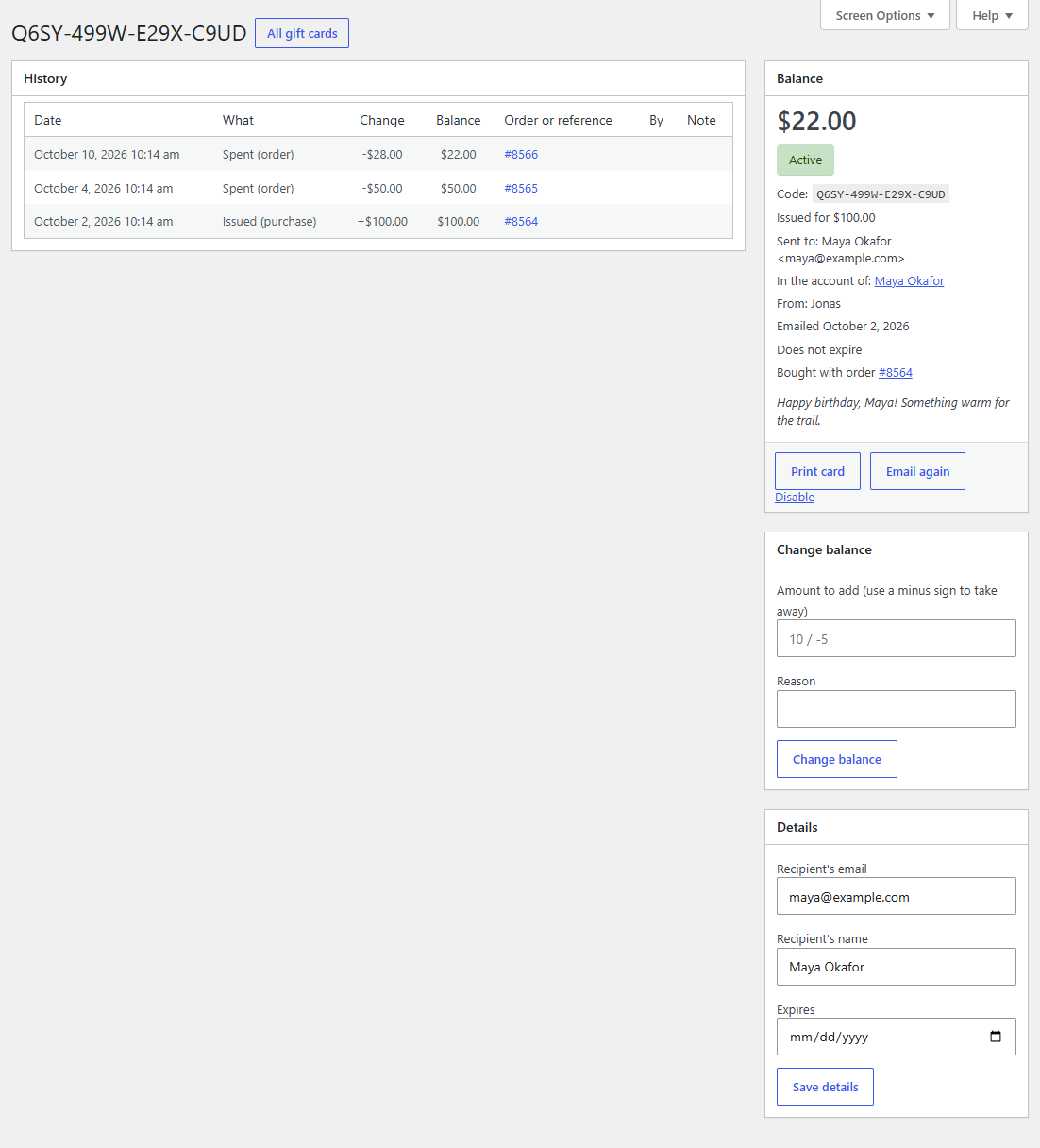Click the Details panel heading
Screen dimensions: 1040x1148
click(x=797, y=828)
